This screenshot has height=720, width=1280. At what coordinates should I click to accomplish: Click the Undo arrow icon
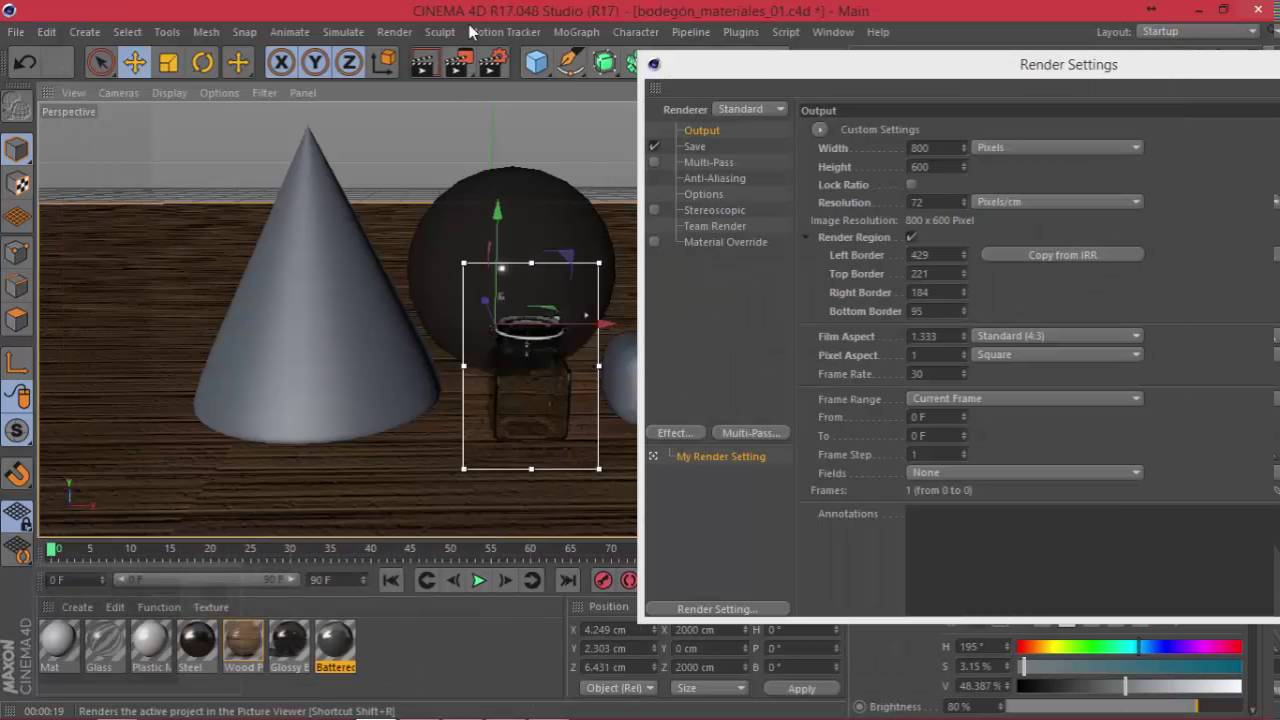25,63
